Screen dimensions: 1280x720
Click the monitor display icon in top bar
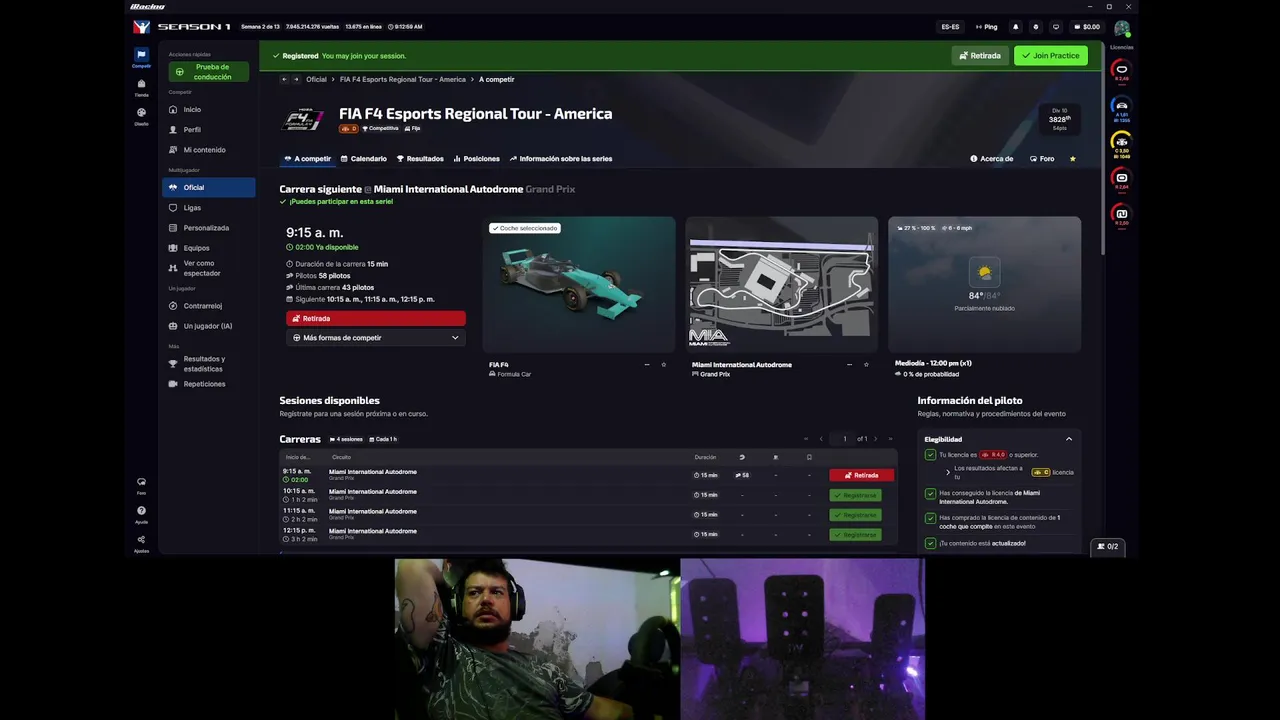[x=1056, y=27]
